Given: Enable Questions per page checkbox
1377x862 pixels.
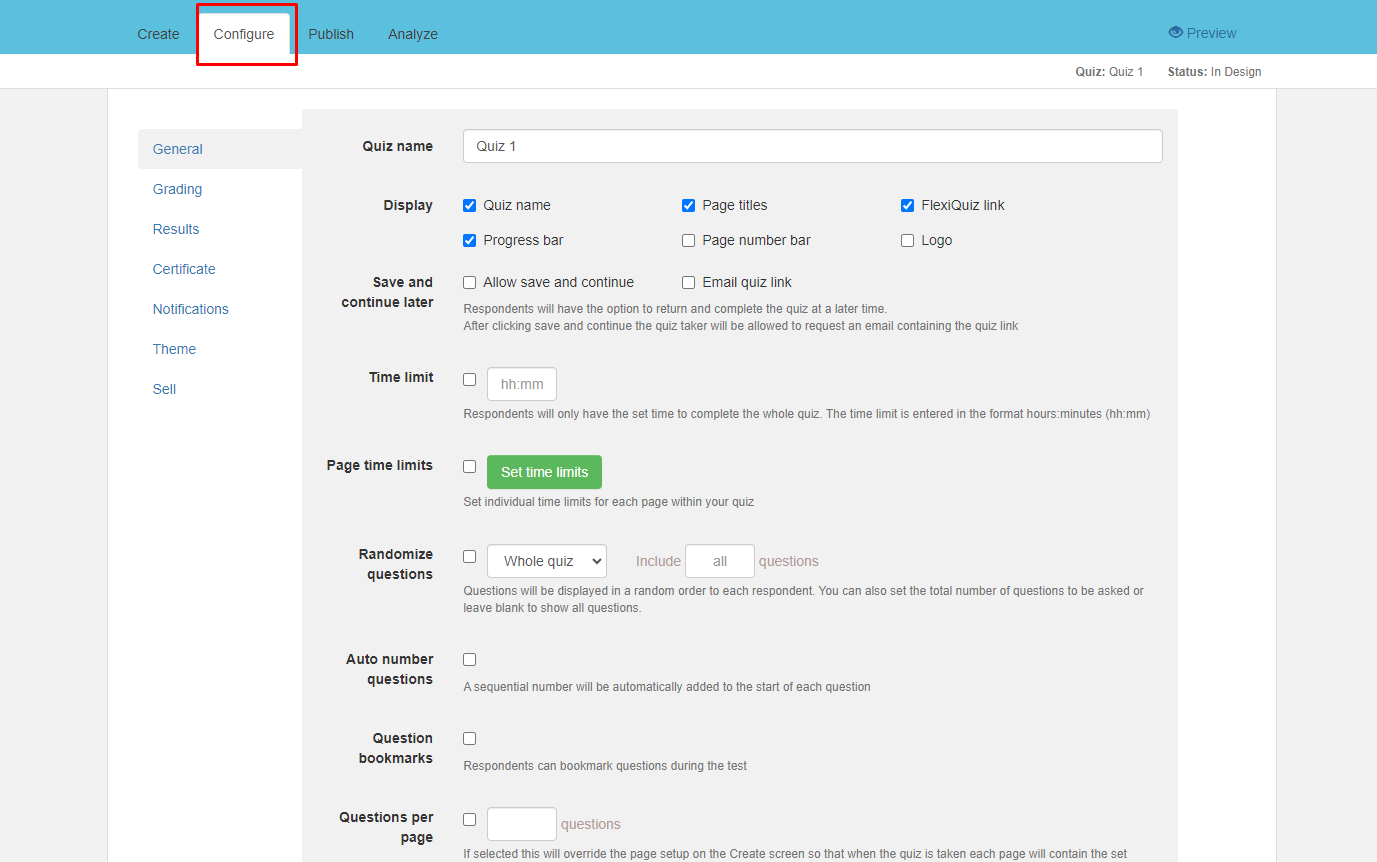Looking at the screenshot, I should (469, 819).
